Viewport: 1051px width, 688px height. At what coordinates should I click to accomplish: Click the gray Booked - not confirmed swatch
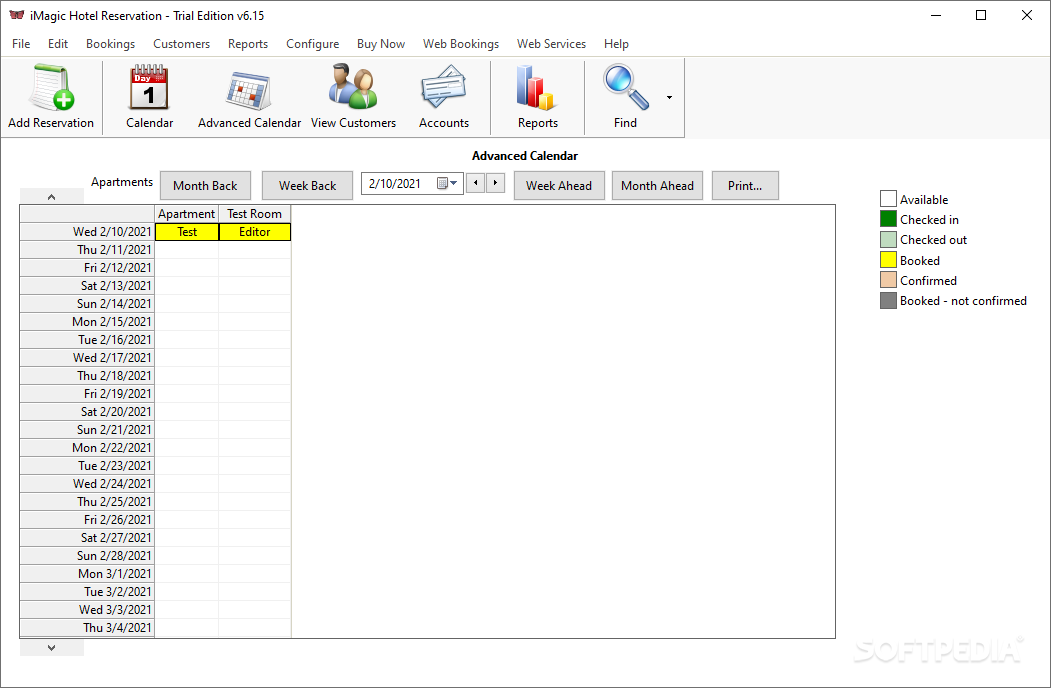[x=888, y=300]
